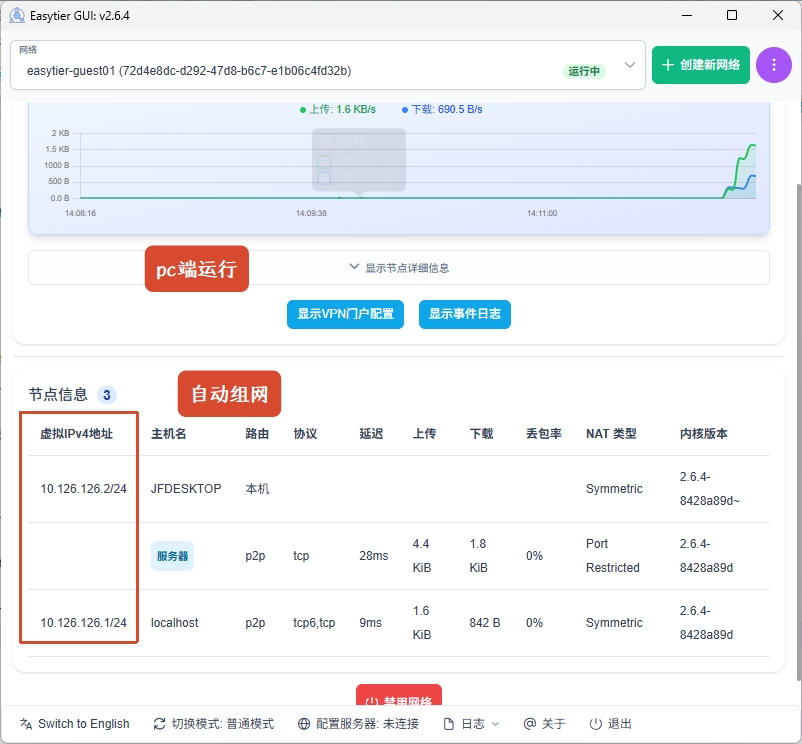
Task: Click the Easytier app icon in title bar
Action: point(17,15)
